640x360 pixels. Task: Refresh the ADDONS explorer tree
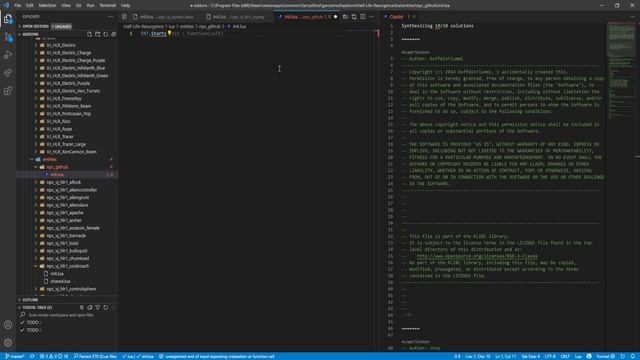pyautogui.click(x=106, y=34)
